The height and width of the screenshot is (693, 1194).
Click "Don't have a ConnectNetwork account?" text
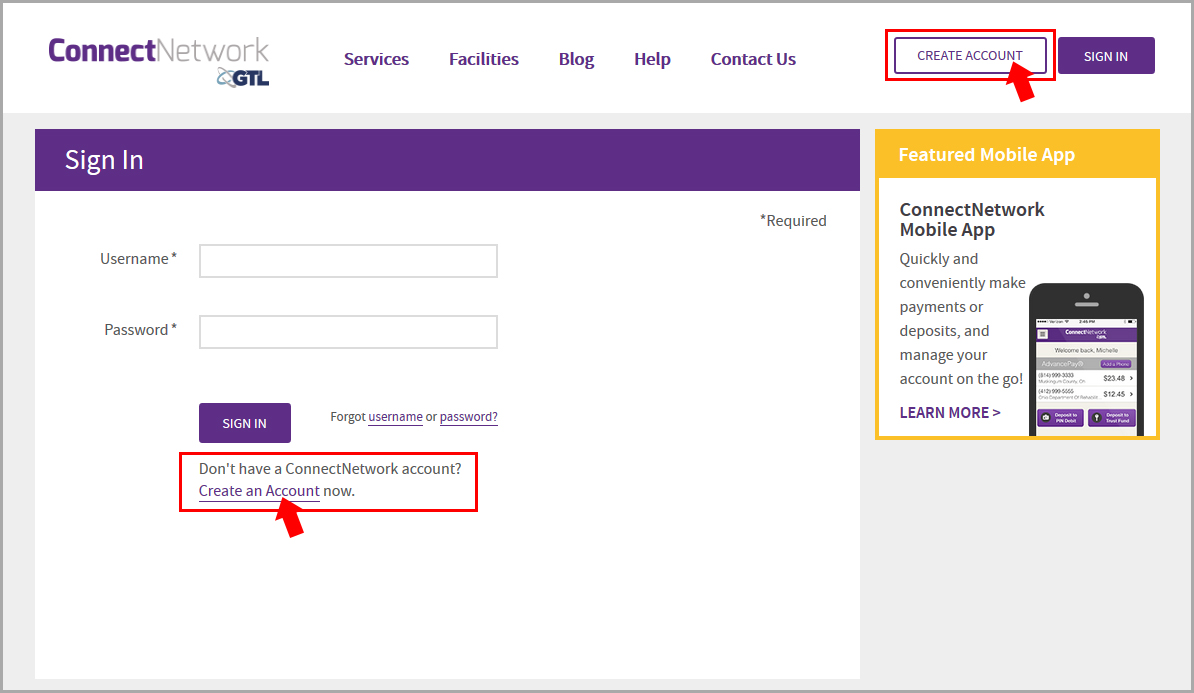tap(330, 469)
